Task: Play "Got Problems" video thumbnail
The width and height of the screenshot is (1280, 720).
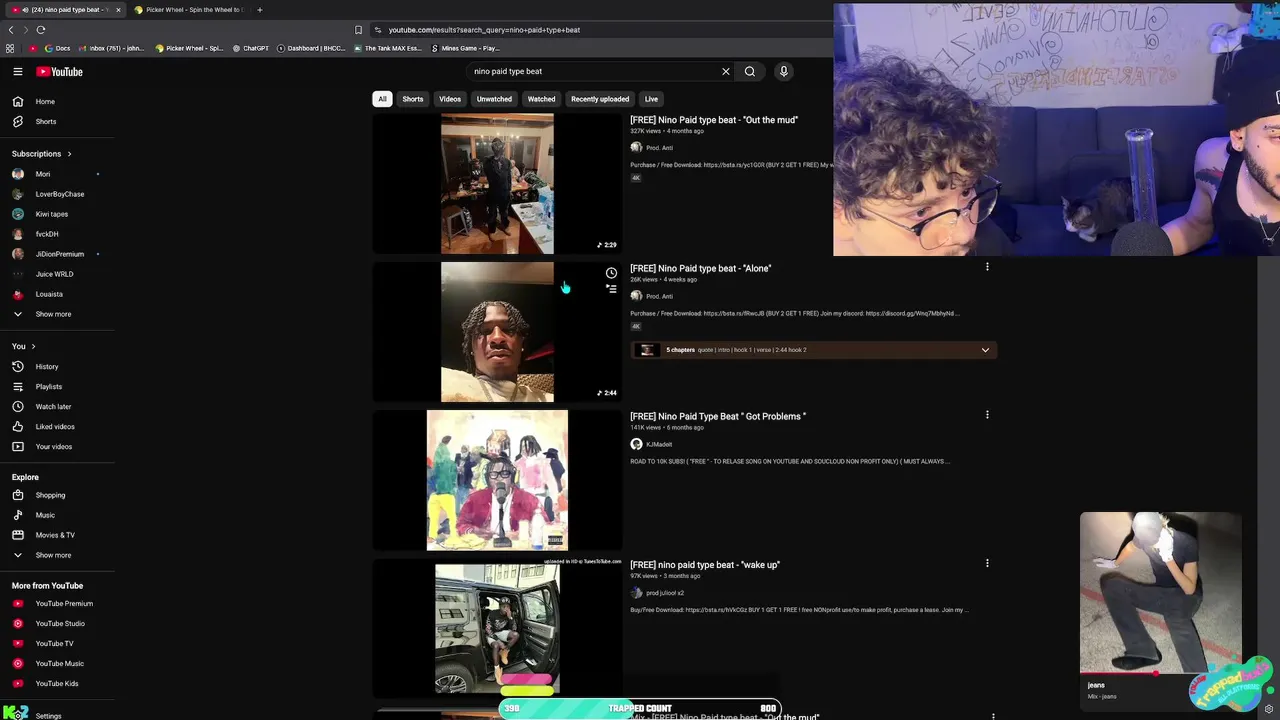Action: (x=497, y=480)
